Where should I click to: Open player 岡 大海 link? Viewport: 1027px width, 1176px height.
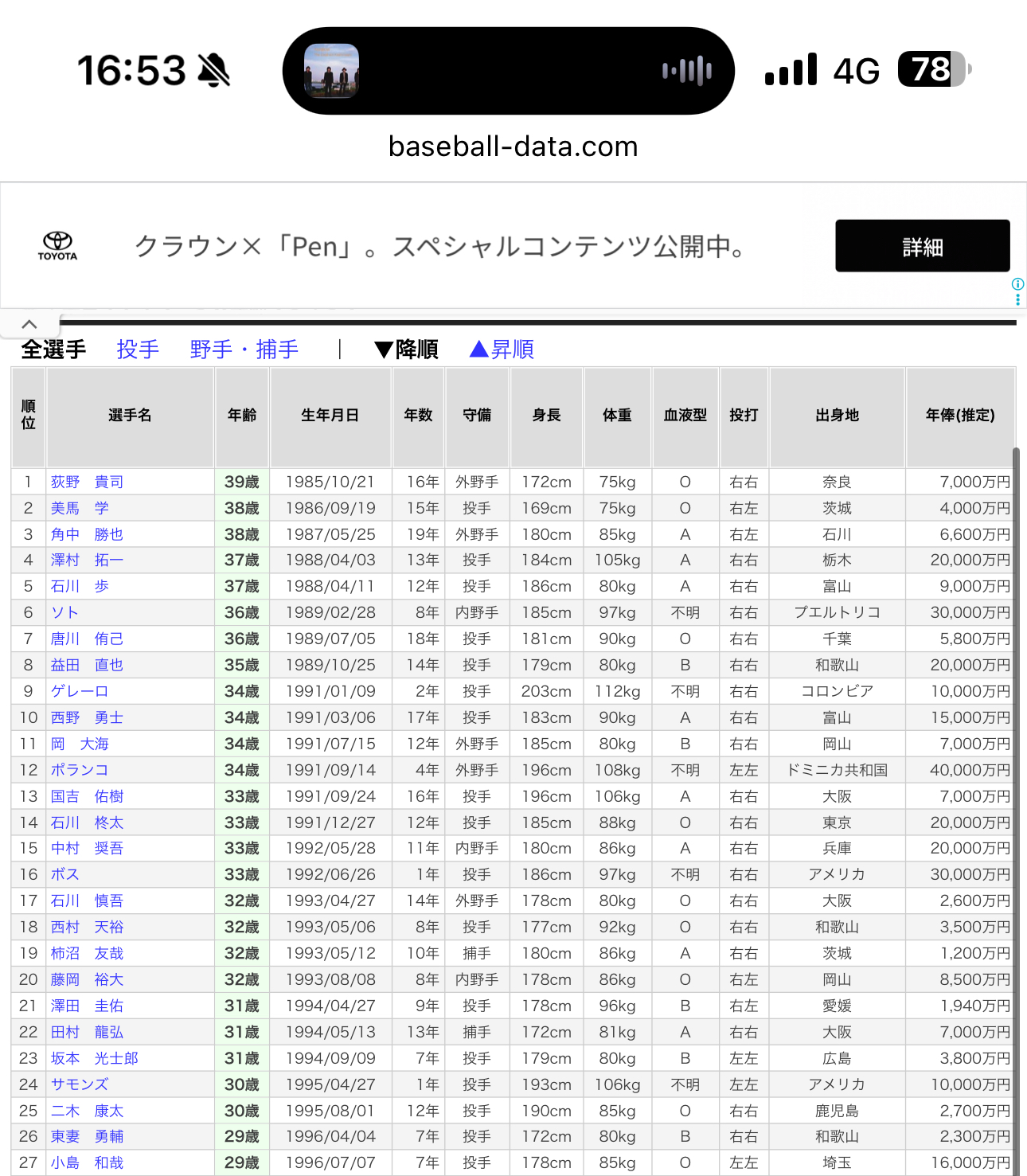(80, 744)
